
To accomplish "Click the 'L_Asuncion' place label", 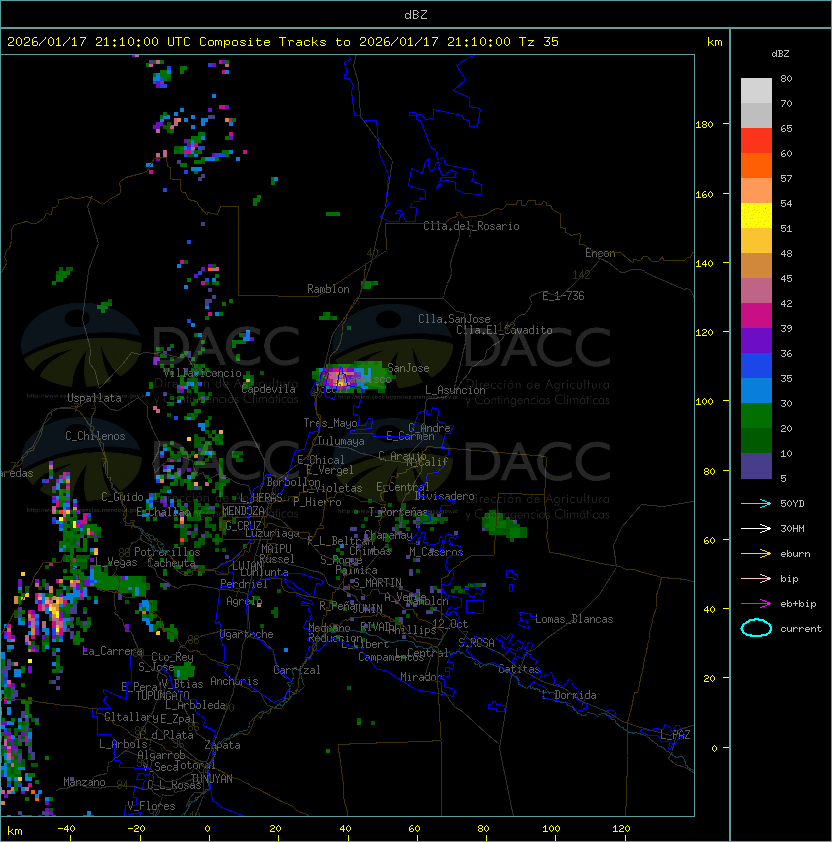I will pos(455,390).
